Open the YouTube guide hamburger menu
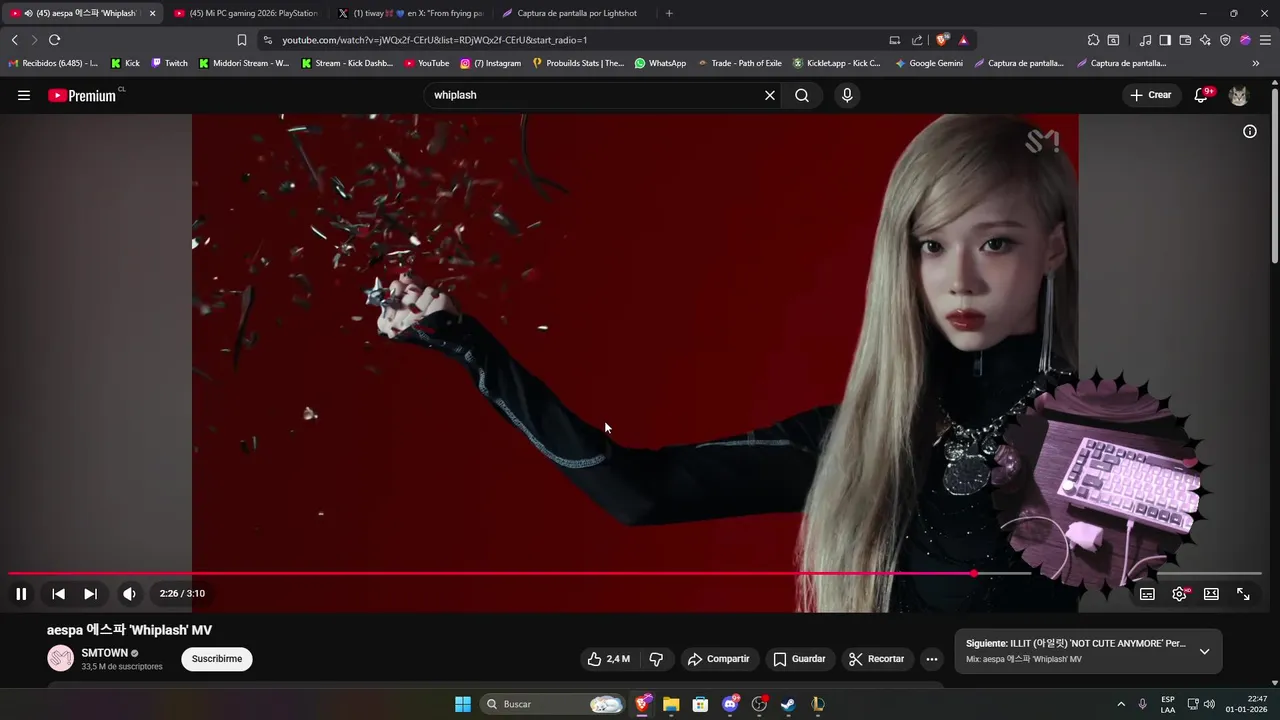The width and height of the screenshot is (1280, 720). (x=24, y=95)
